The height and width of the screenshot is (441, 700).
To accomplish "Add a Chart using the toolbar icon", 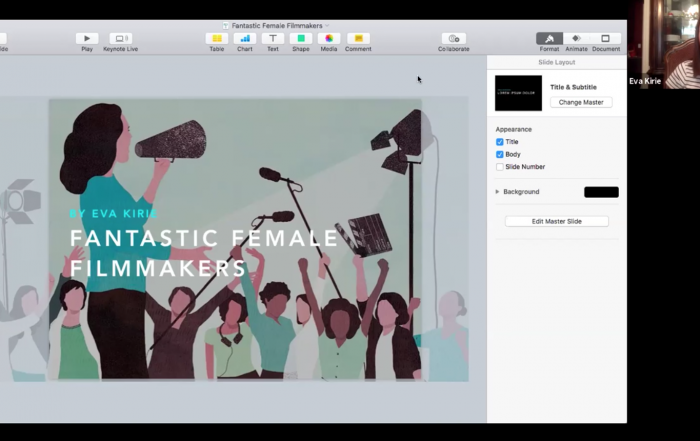I will [x=245, y=38].
